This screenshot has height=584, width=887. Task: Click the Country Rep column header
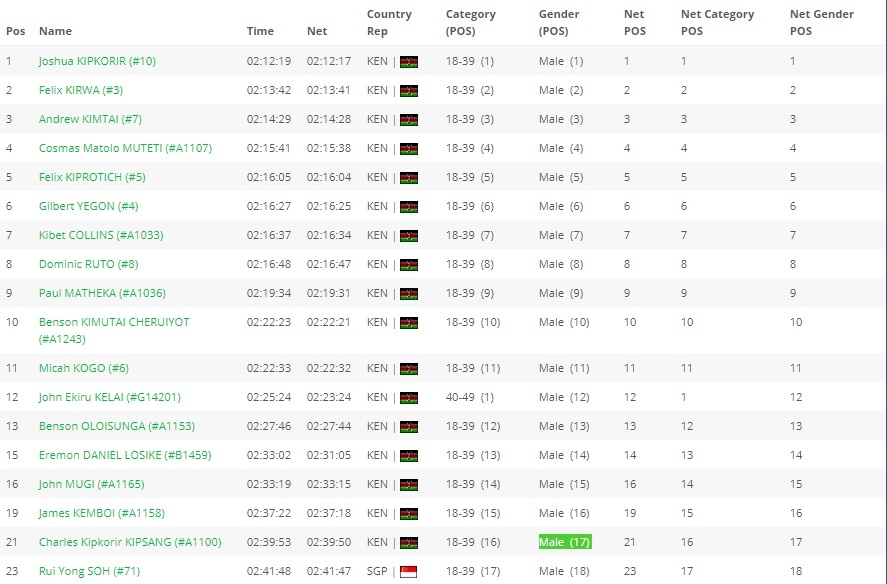[389, 23]
